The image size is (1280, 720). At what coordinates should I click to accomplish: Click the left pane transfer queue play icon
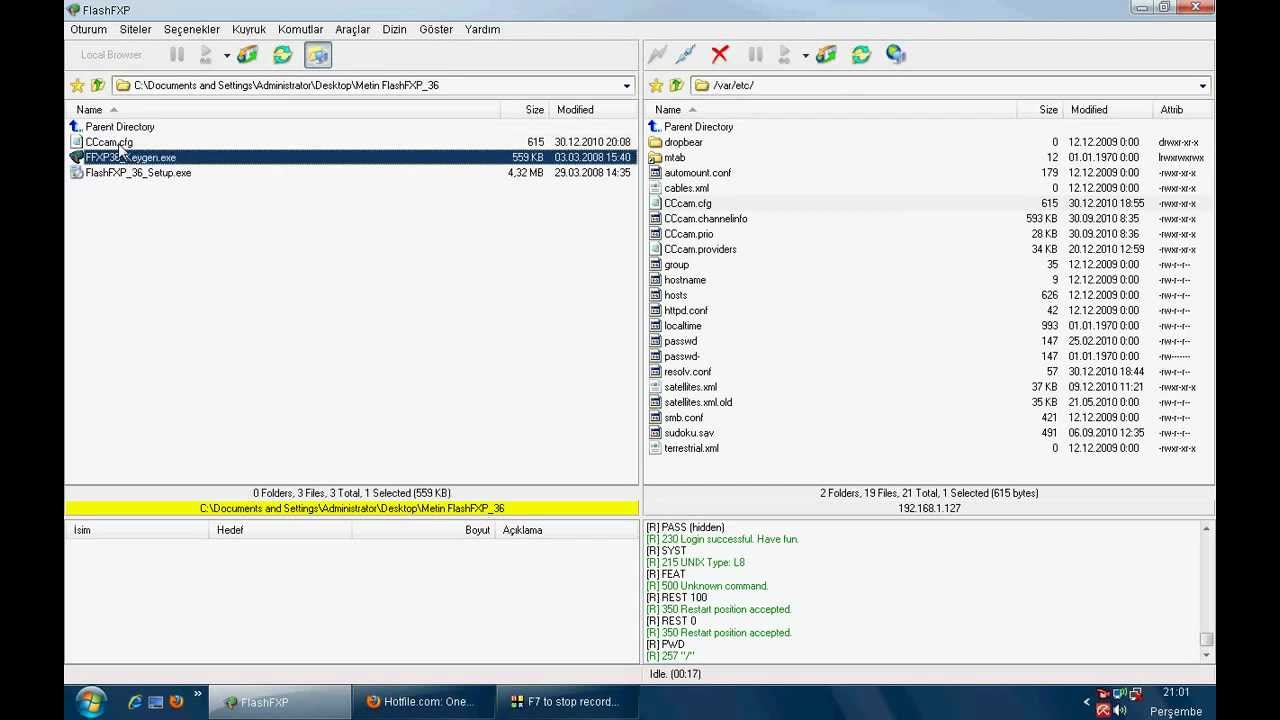pos(206,55)
